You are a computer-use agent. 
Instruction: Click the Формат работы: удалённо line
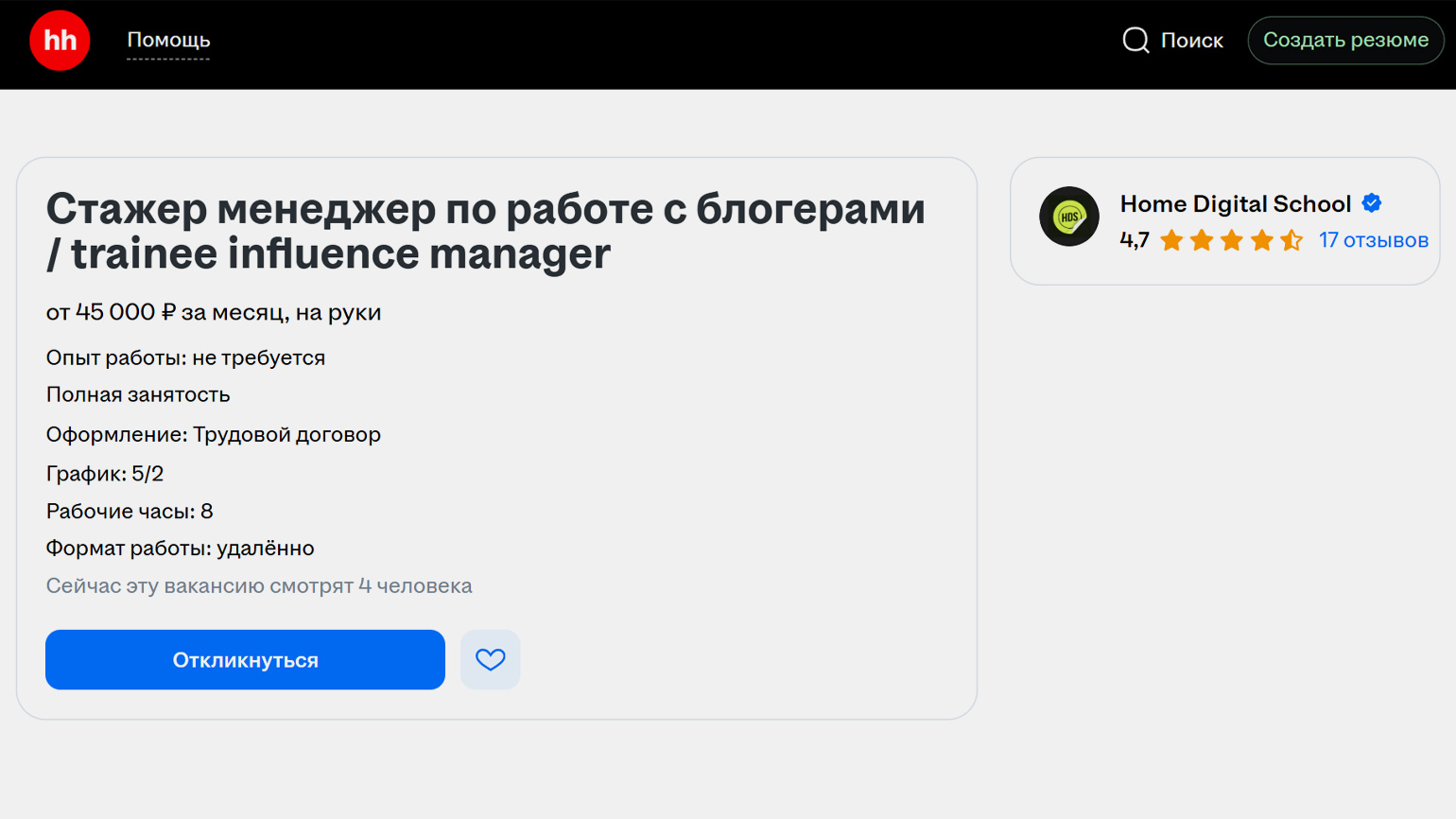coord(180,549)
